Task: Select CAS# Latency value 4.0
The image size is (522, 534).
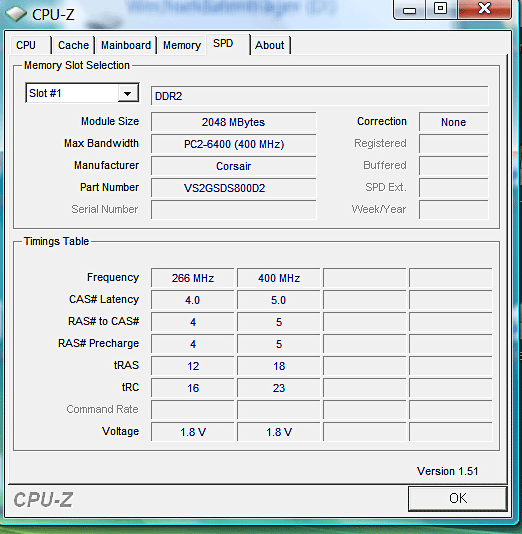Action: coord(193,300)
